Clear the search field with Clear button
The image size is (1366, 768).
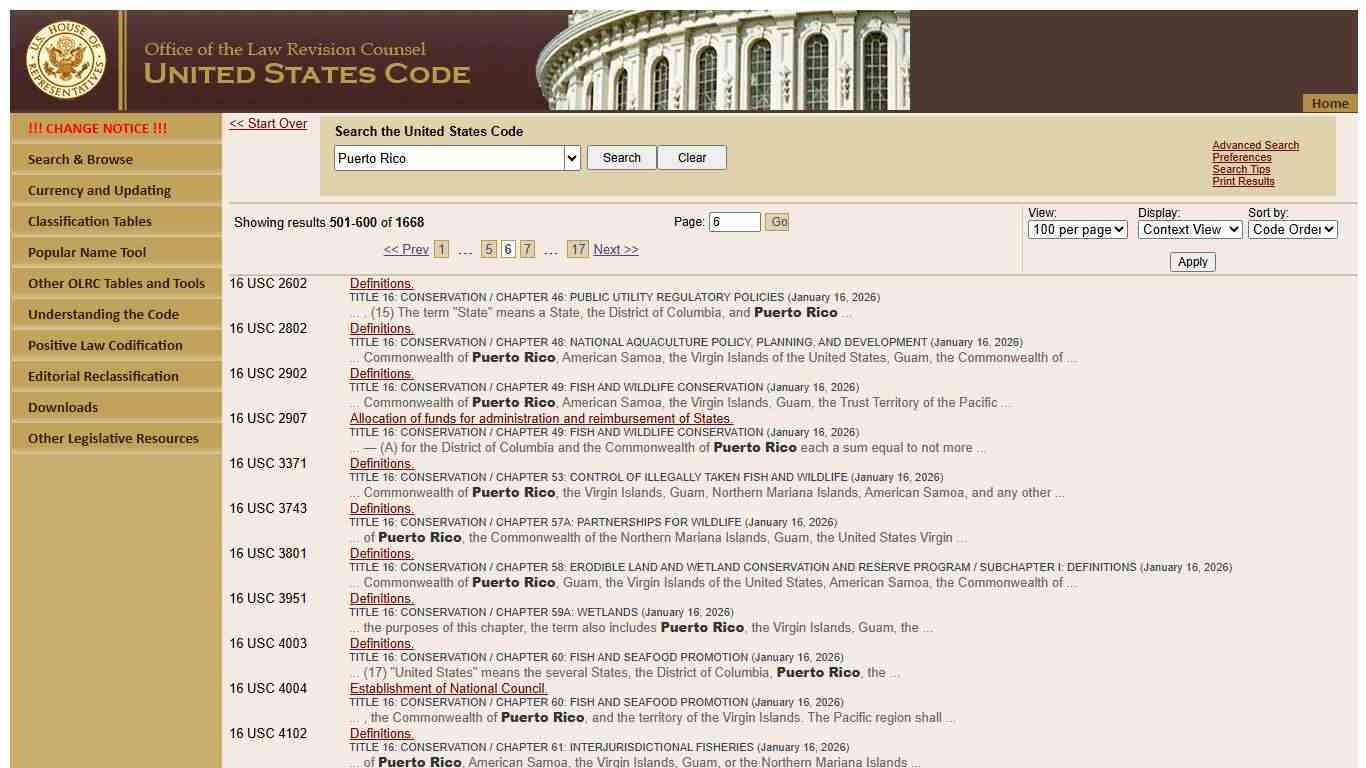(691, 158)
